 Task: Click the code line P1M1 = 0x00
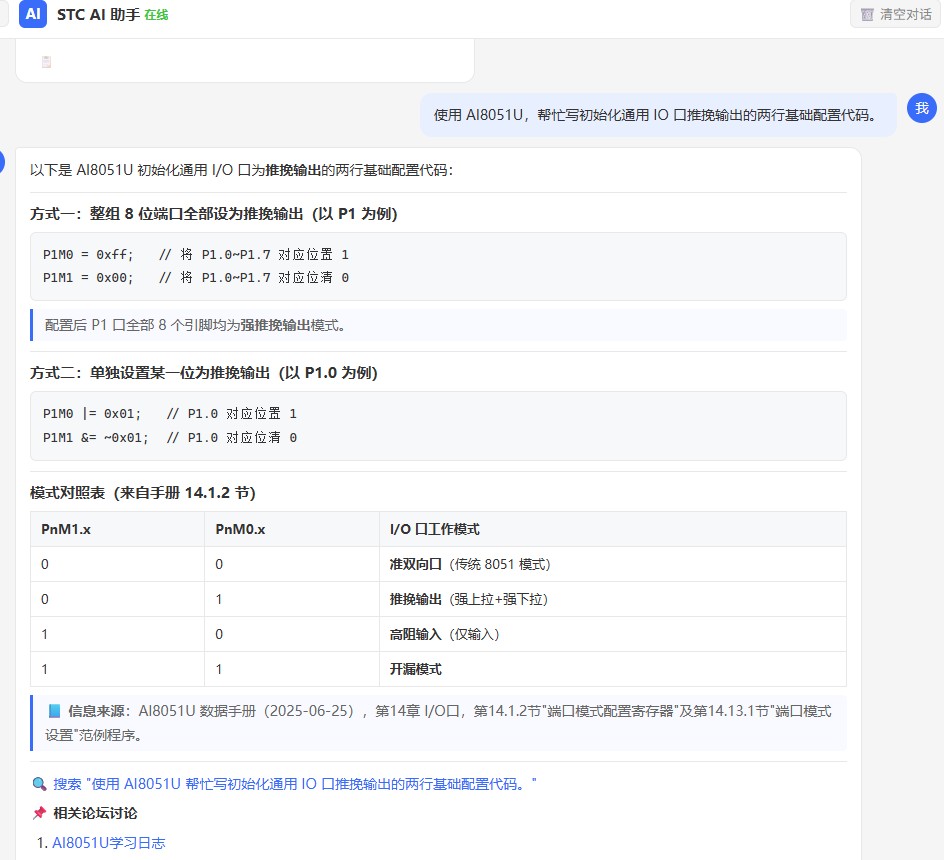196,278
